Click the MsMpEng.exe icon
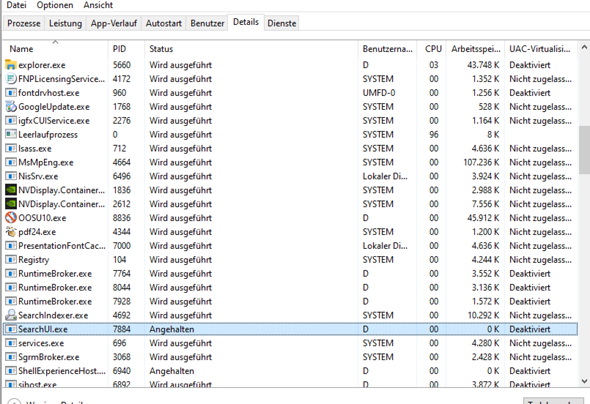Viewport: 590px width, 404px height. click(11, 162)
